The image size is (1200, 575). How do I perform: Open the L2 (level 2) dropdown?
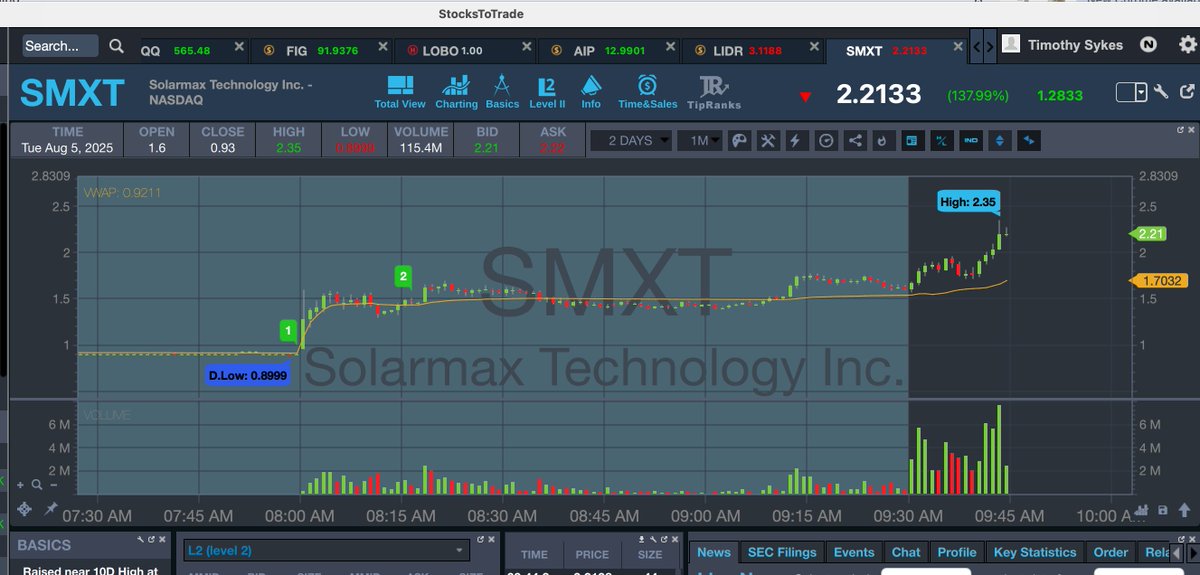[327, 550]
